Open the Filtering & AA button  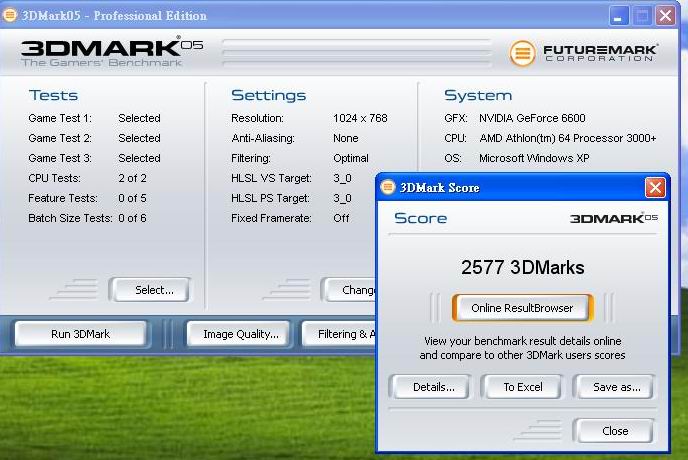340,334
